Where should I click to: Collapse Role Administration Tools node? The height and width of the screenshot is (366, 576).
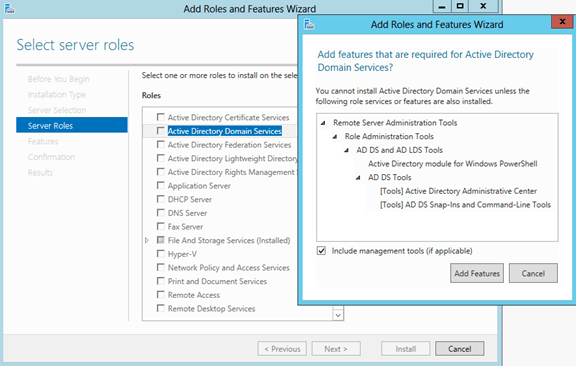[x=335, y=137]
